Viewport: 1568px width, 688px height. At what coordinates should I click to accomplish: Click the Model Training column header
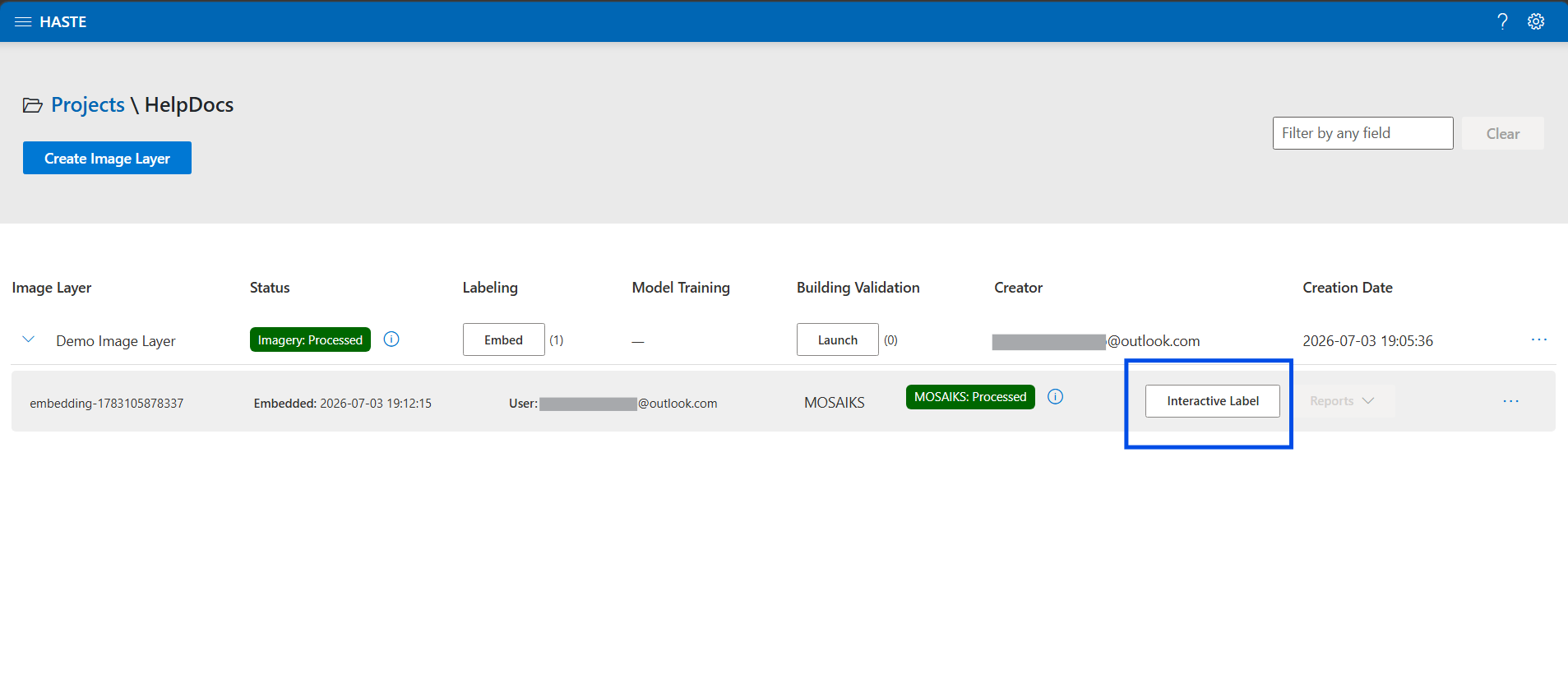pyautogui.click(x=681, y=288)
